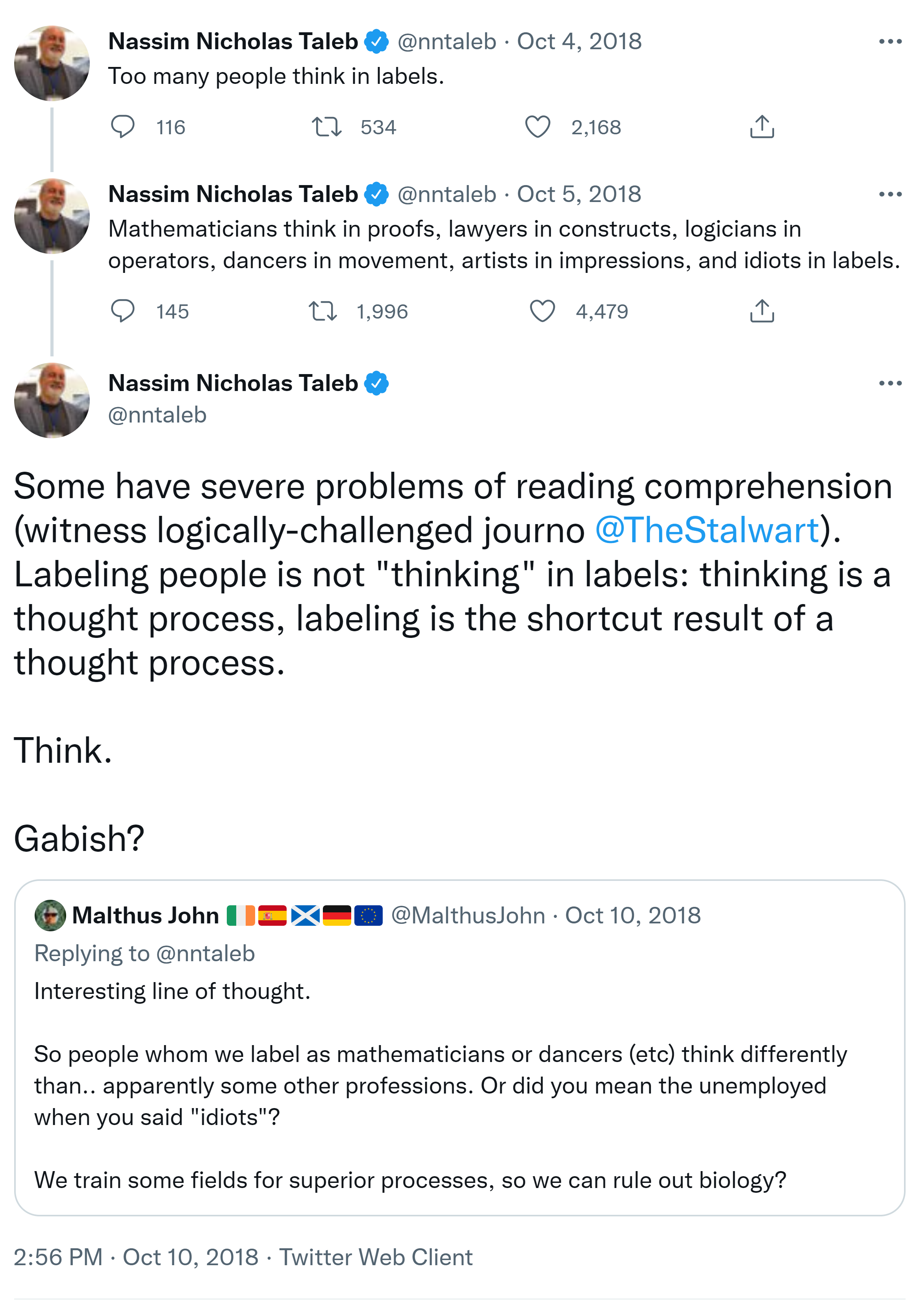Reply to the Oct 4 tweet
The image size is (917, 1316).
123,127
